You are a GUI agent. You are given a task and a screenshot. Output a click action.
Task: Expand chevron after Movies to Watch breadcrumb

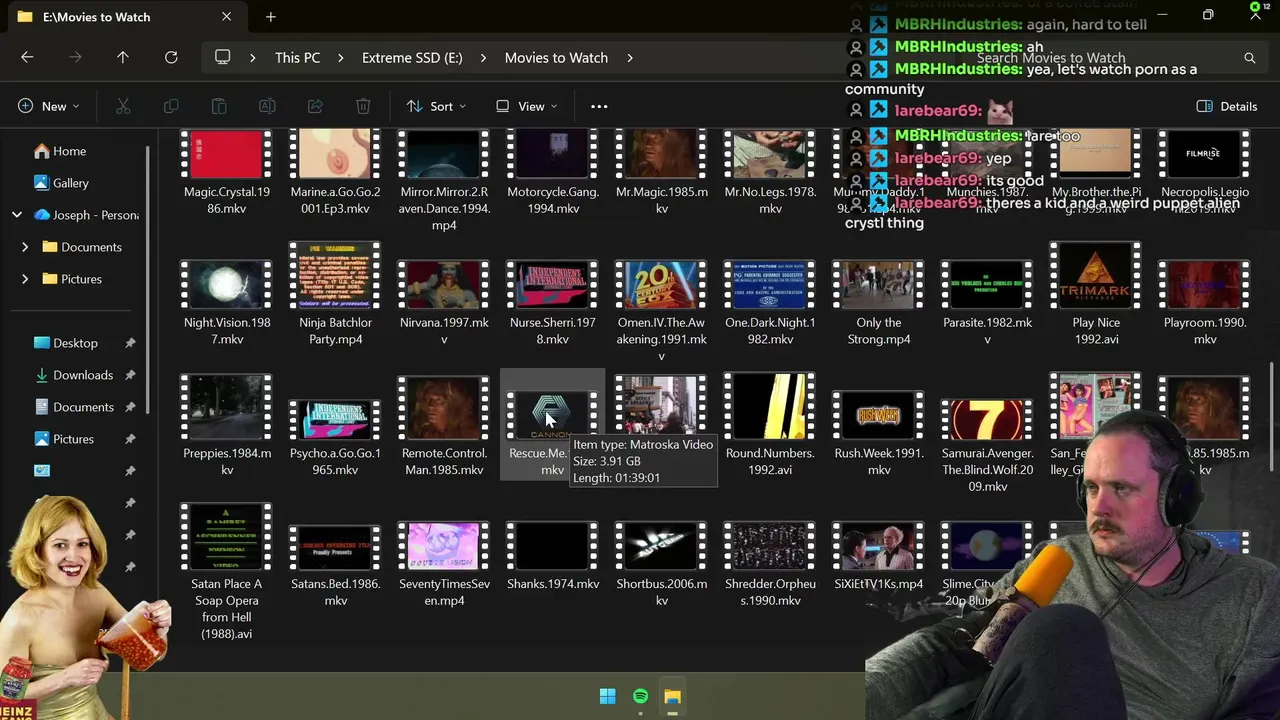(x=629, y=58)
